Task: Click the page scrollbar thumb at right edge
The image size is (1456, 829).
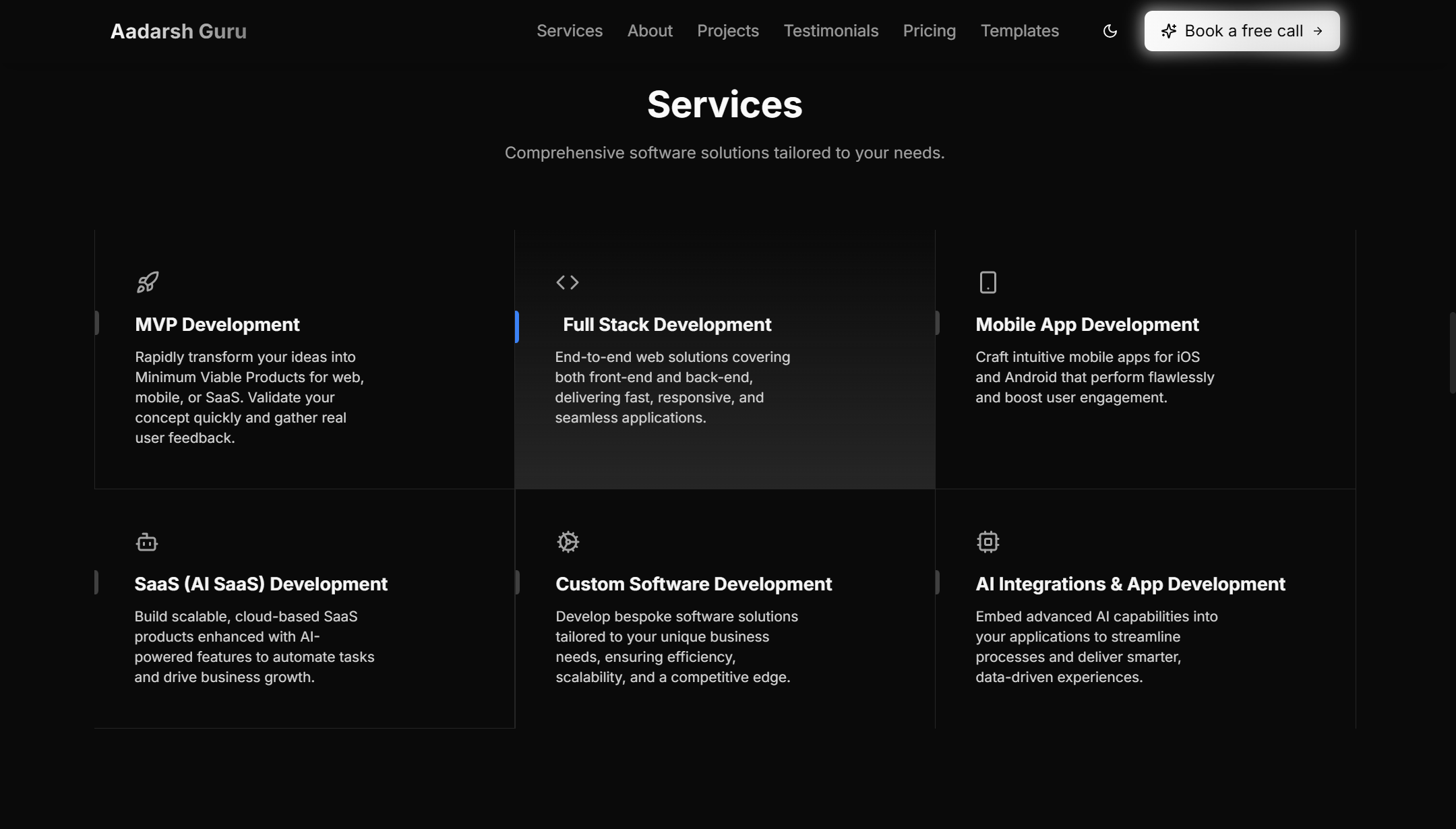Action: click(x=1452, y=352)
